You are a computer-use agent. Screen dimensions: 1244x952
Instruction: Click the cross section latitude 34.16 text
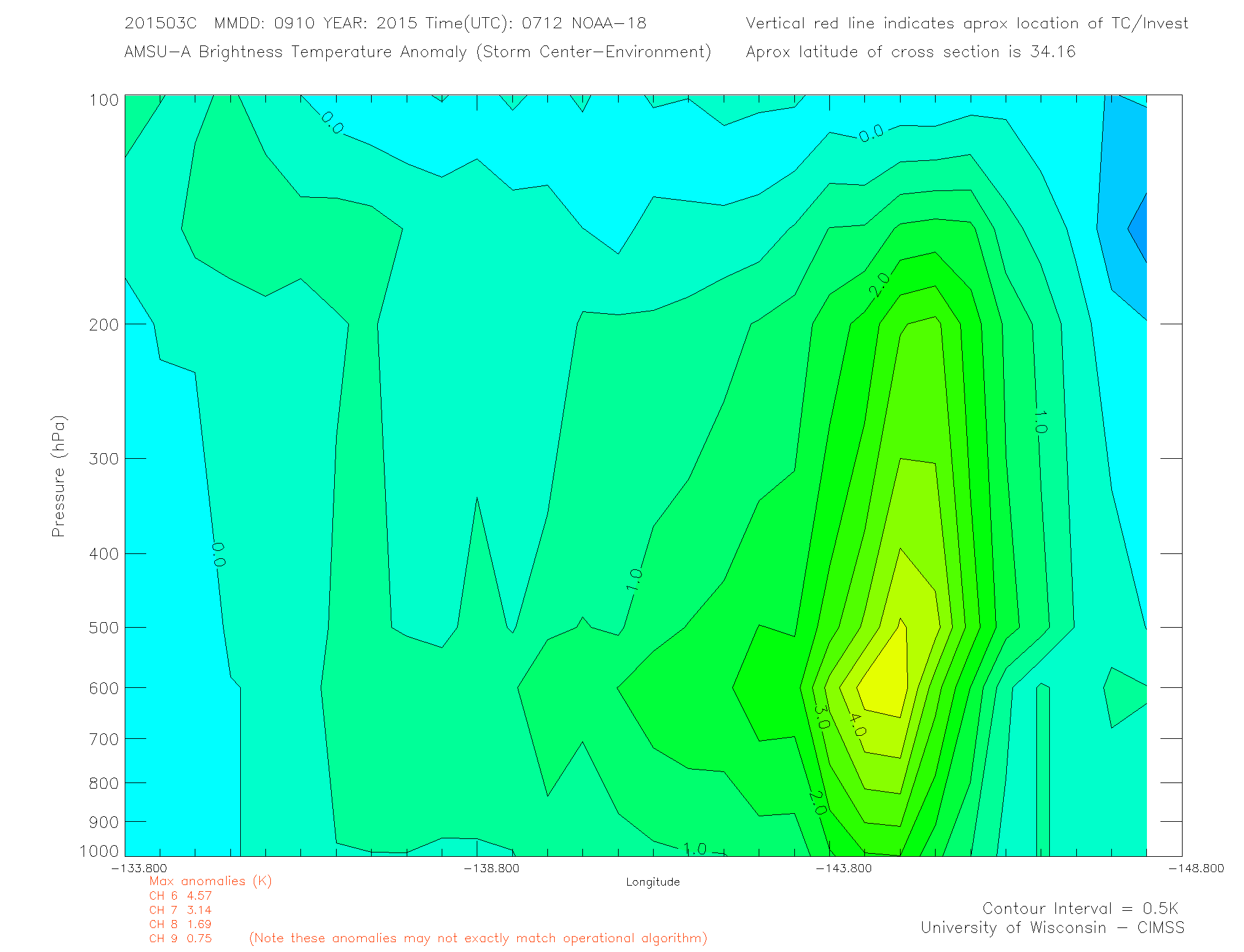pos(910,52)
